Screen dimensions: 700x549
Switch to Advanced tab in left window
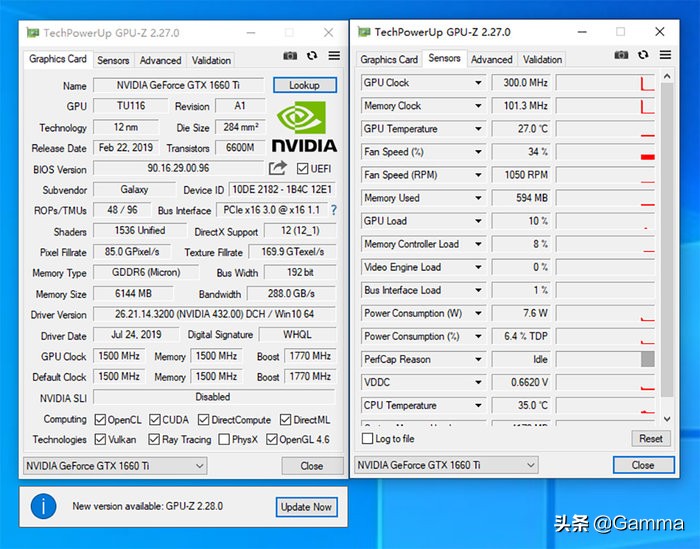tap(160, 60)
